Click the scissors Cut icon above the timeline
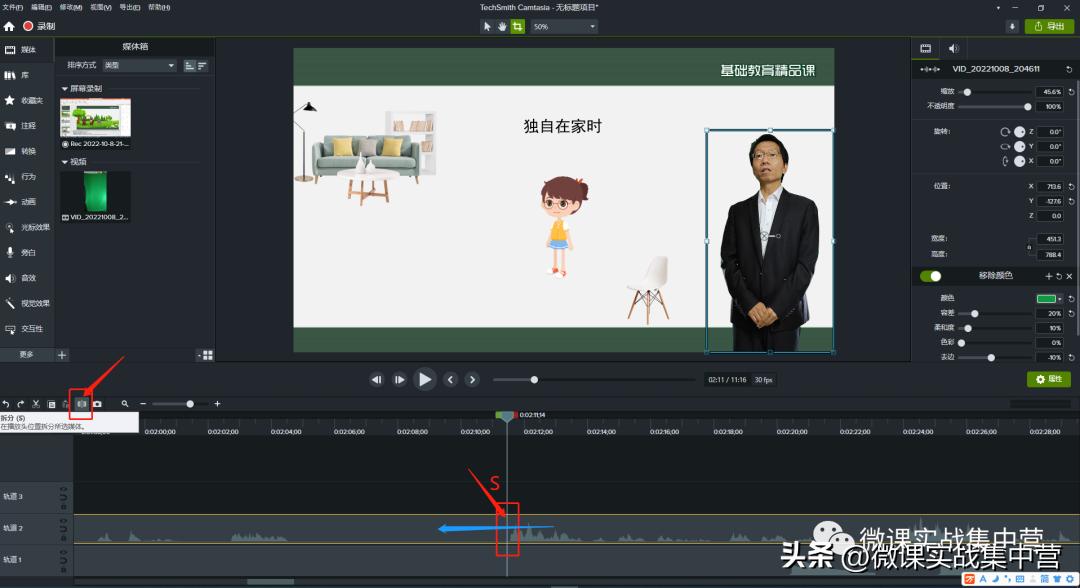The image size is (1080, 588). point(36,404)
